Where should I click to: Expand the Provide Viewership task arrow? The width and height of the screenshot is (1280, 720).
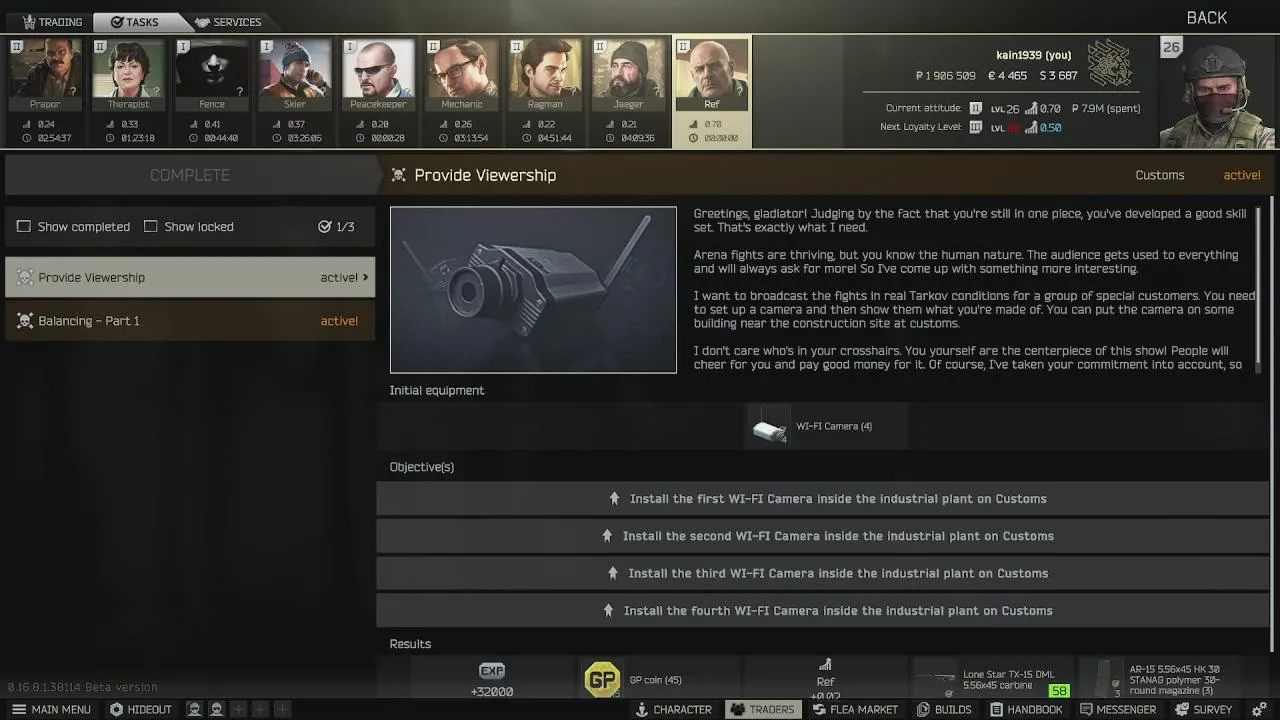click(365, 278)
